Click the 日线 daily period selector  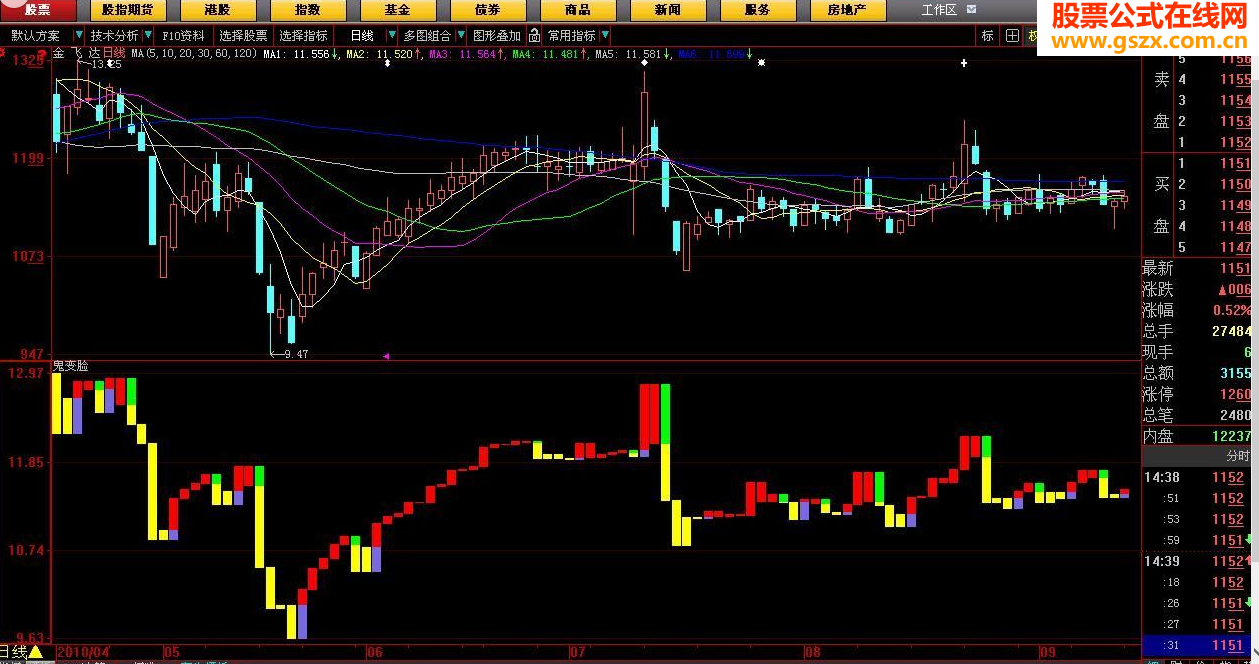(x=362, y=35)
